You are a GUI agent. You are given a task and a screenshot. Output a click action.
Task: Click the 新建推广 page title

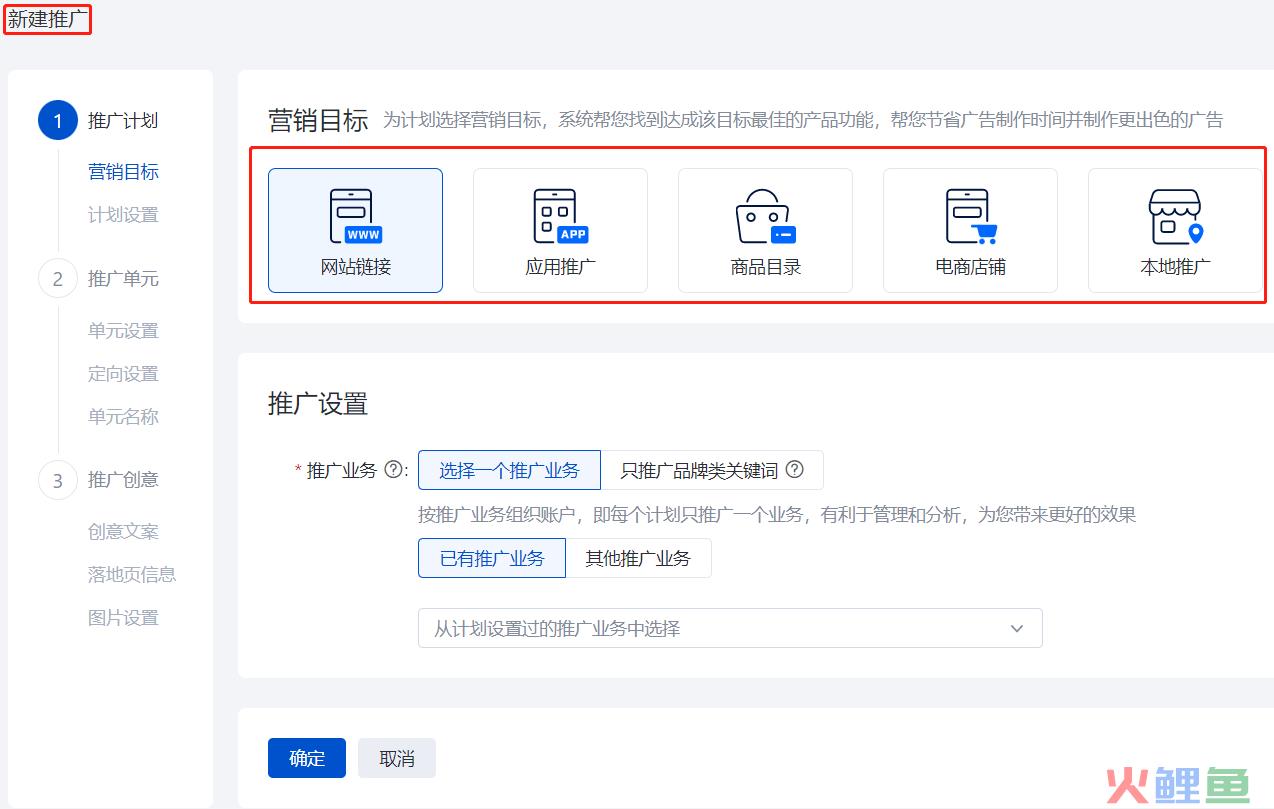[47, 19]
